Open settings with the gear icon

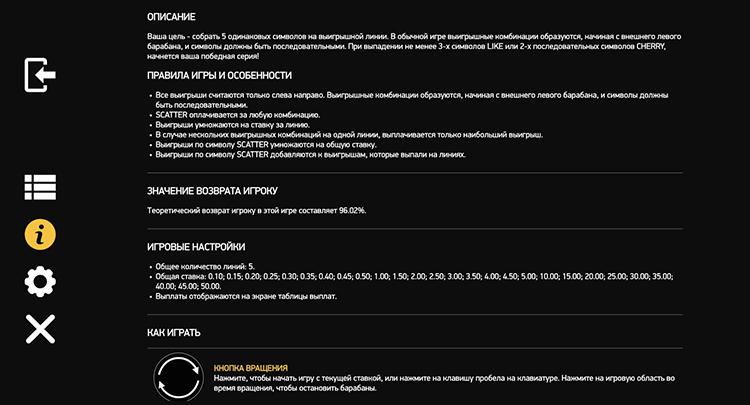point(39,281)
